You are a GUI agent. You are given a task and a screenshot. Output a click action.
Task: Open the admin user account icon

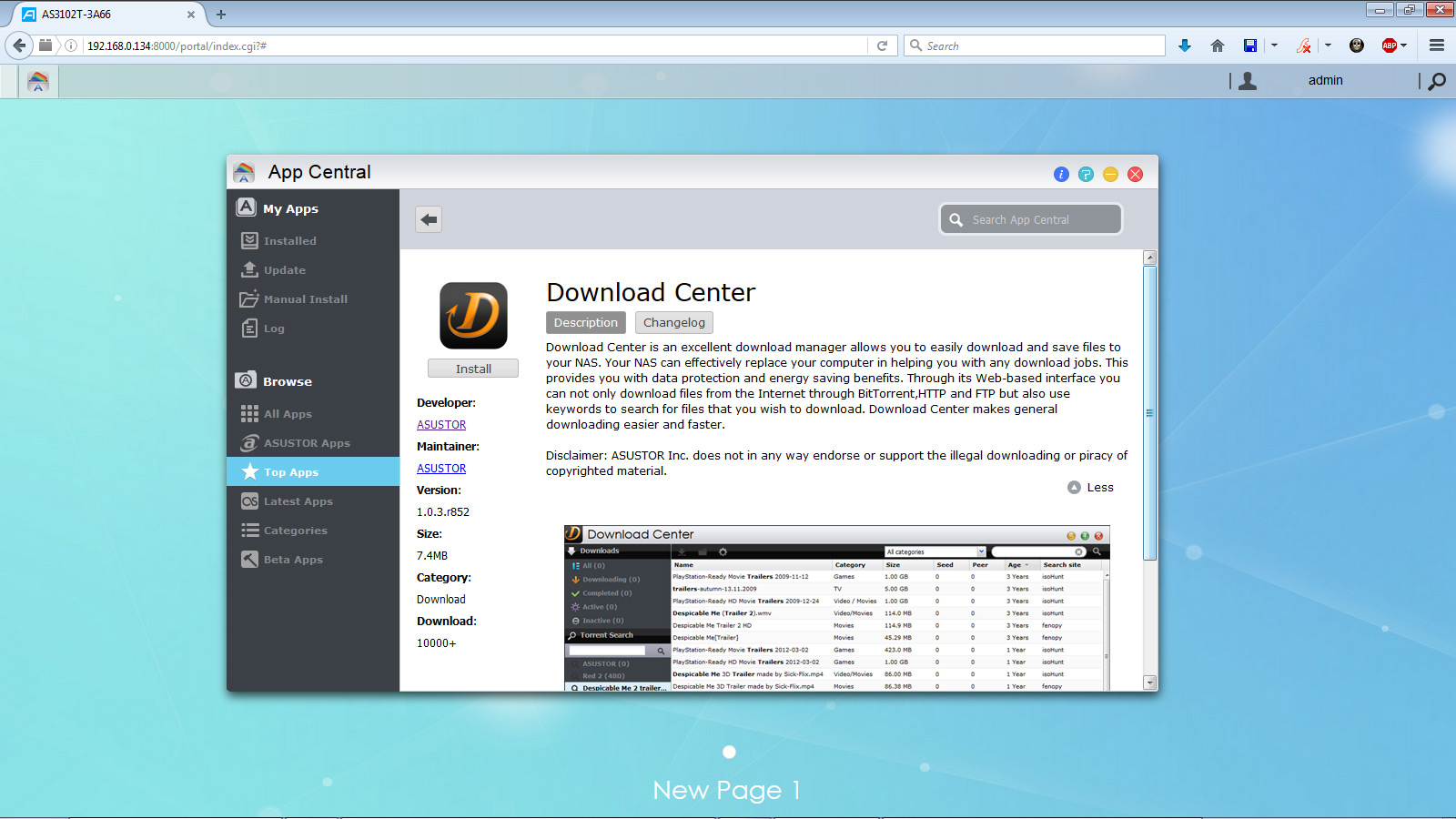point(1248,81)
